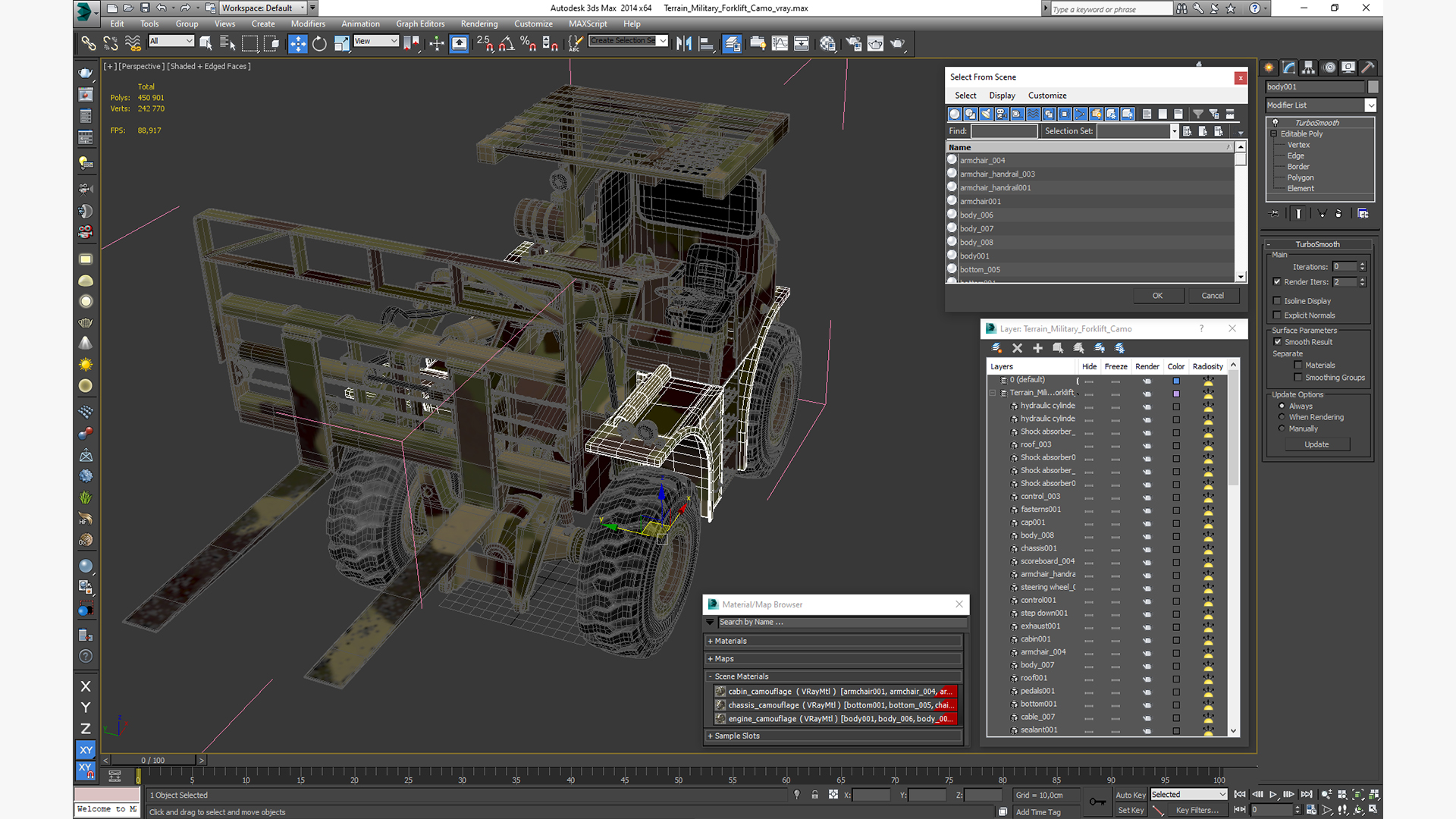The image size is (1456, 819).
Task: Click the Bind to Space Warp icon
Action: coord(133,43)
